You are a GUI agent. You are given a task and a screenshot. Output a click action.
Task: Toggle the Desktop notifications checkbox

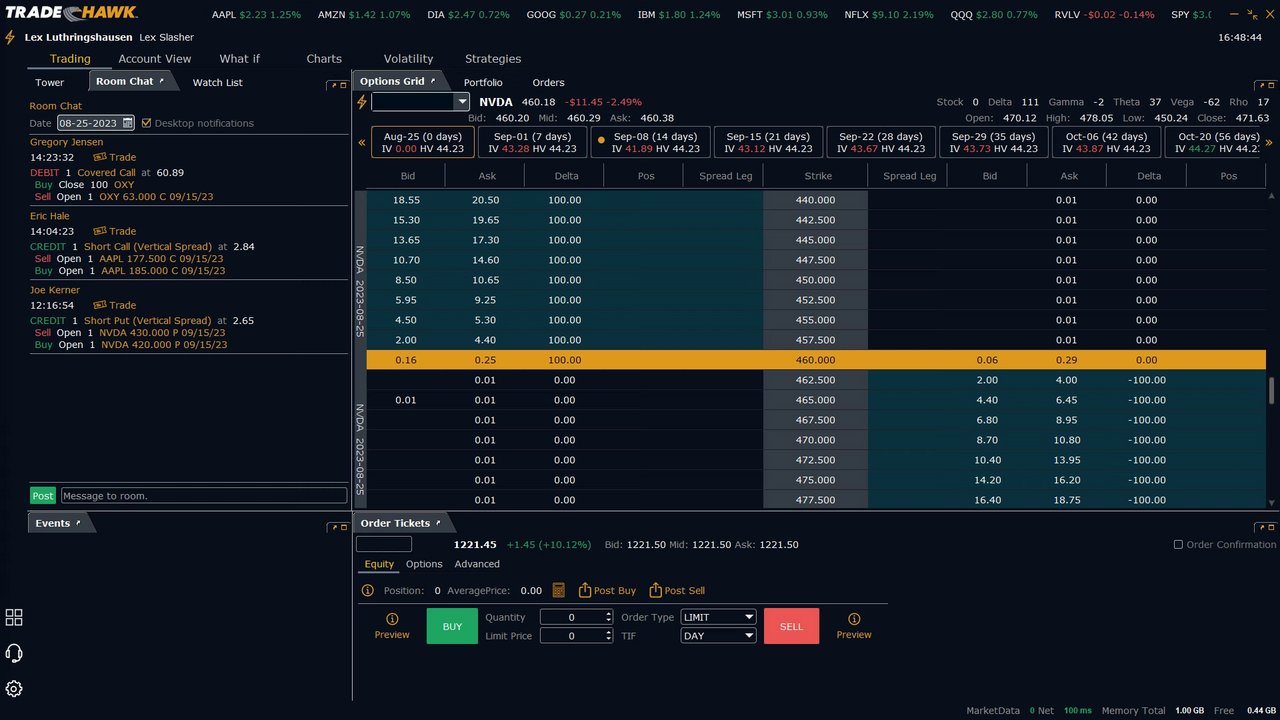(x=147, y=123)
